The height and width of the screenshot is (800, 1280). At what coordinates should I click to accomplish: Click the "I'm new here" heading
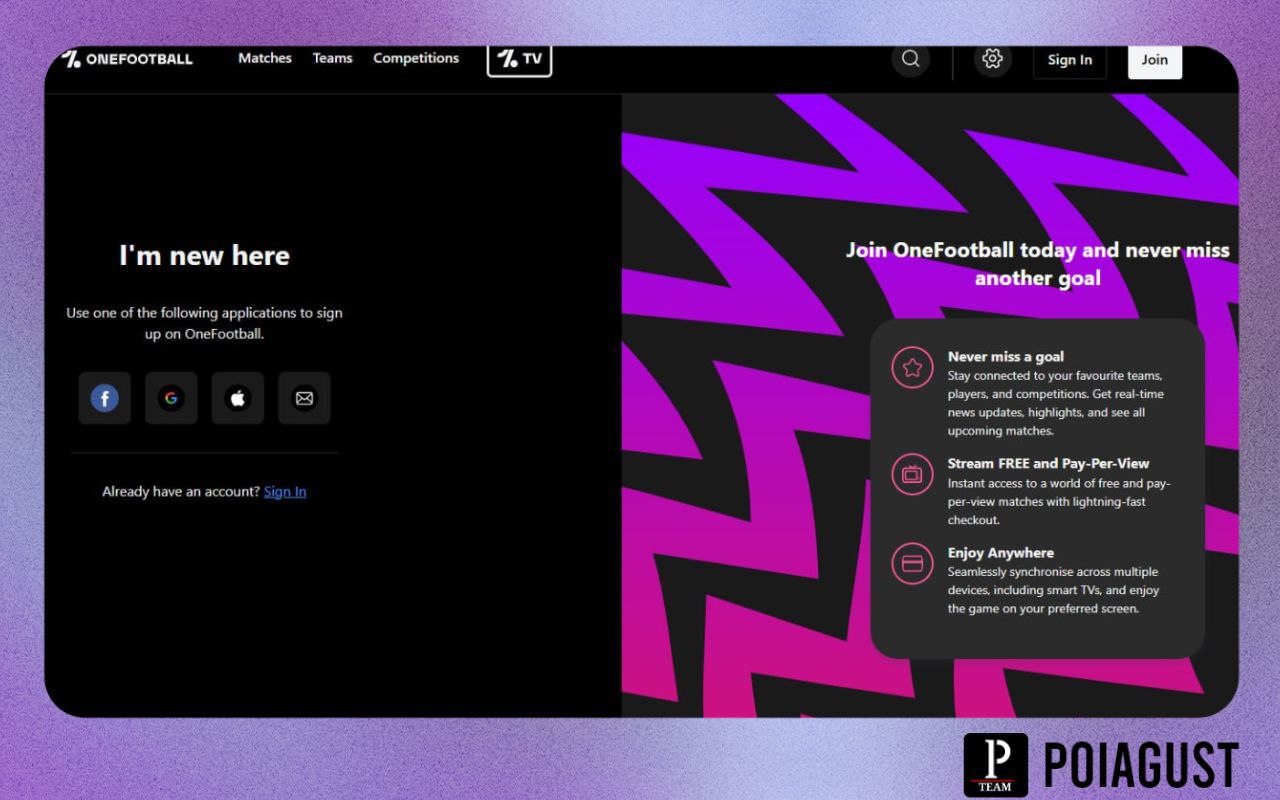pyautogui.click(x=204, y=256)
